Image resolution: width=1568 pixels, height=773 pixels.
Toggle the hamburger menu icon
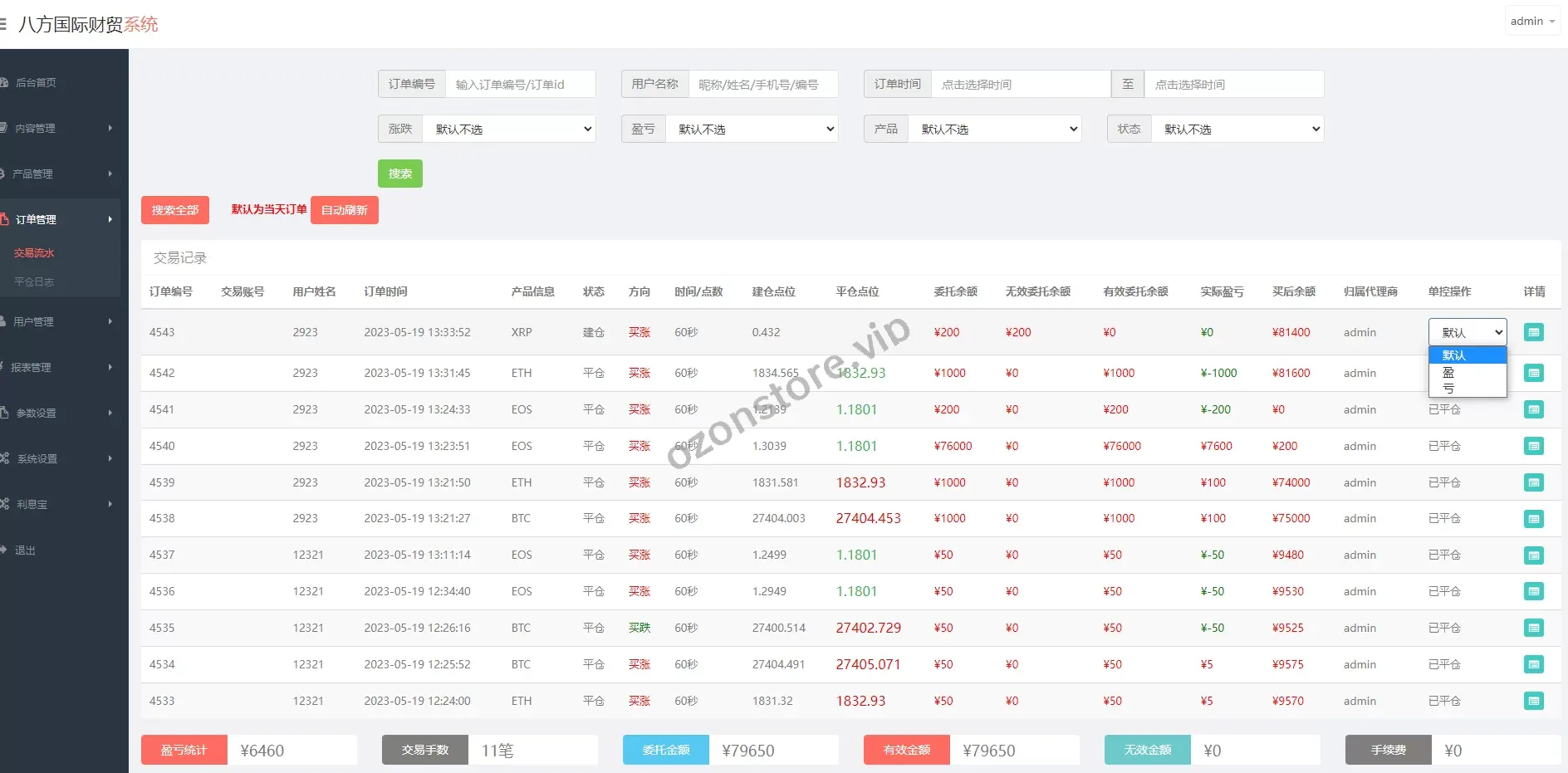tap(3, 24)
